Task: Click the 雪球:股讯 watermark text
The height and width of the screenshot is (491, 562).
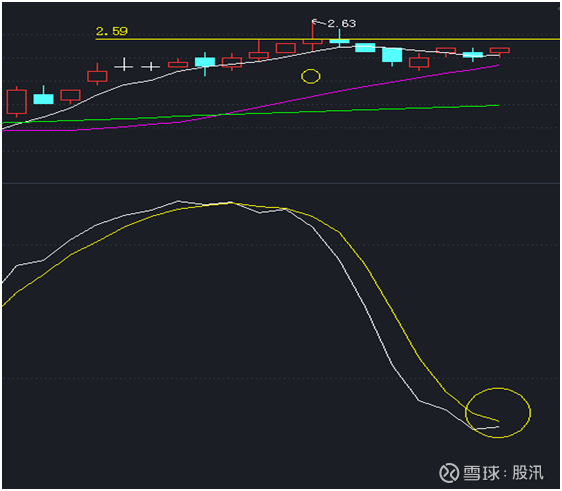Action: (503, 473)
